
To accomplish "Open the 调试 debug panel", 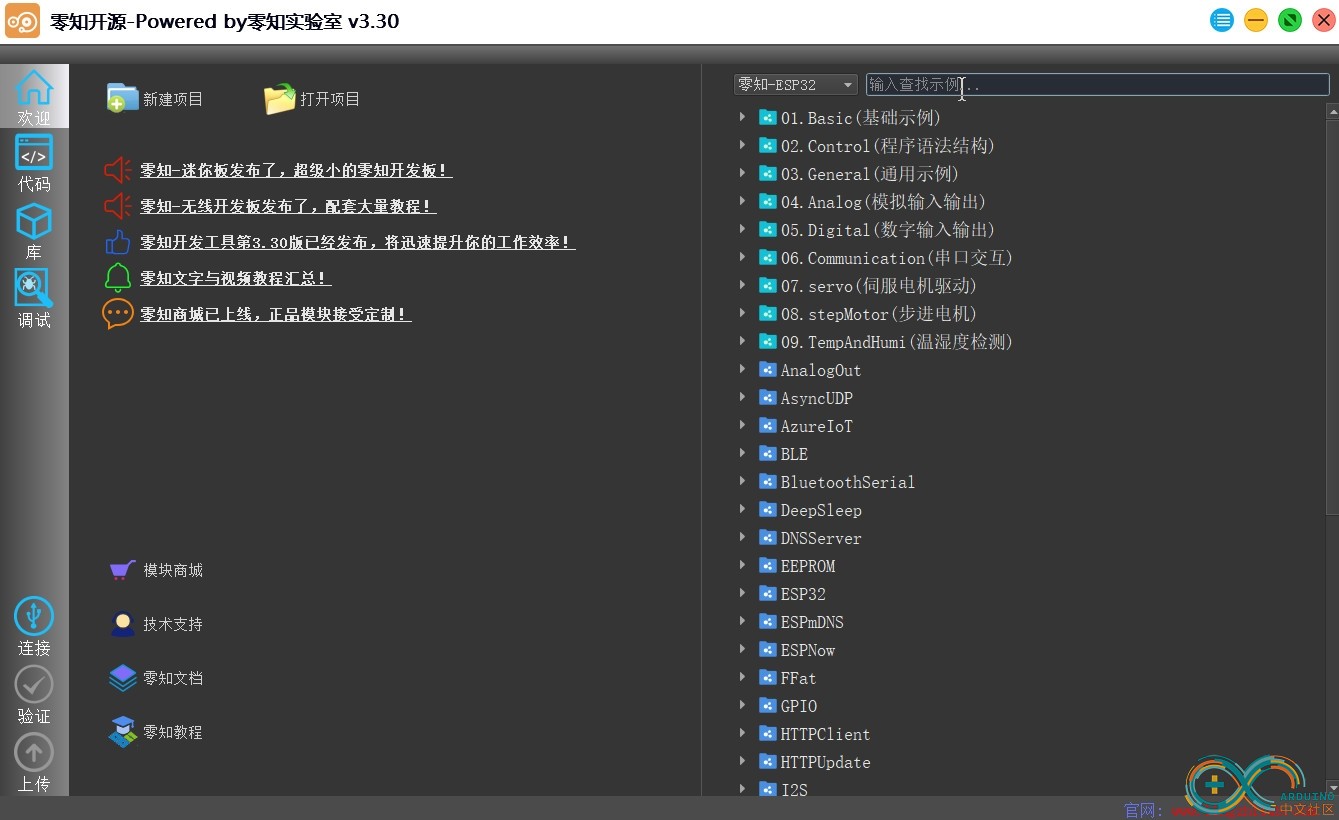I will pos(34,298).
